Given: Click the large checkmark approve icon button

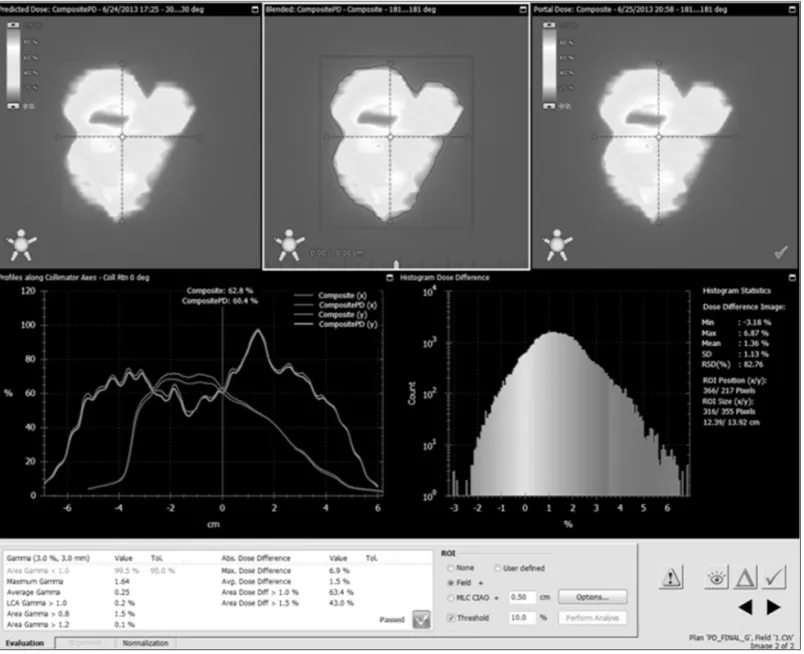Looking at the screenshot, I should click(x=774, y=578).
